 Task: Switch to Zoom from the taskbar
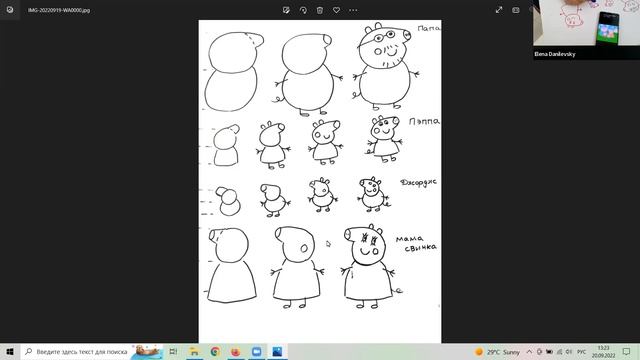tap(257, 351)
